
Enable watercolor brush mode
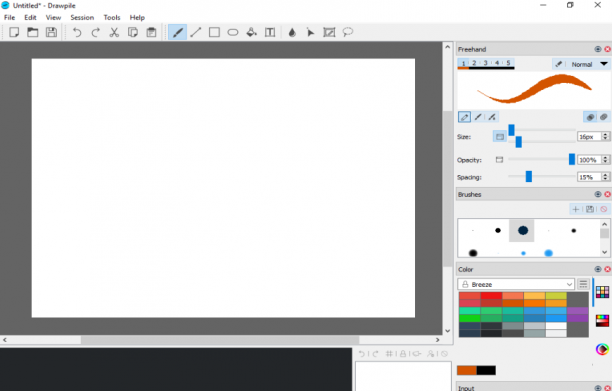point(492,117)
